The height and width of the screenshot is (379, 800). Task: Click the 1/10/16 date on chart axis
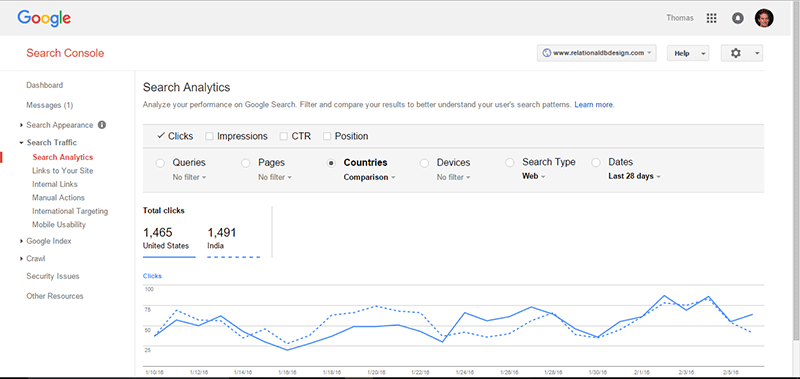(x=154, y=372)
